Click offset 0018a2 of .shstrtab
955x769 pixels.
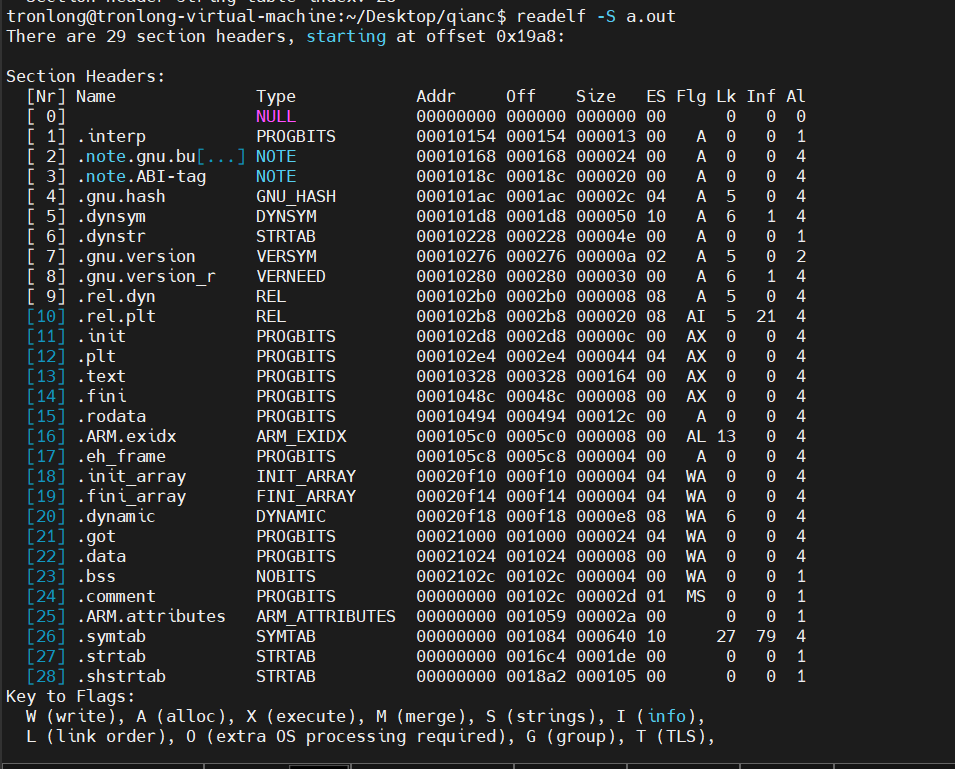[x=535, y=676]
